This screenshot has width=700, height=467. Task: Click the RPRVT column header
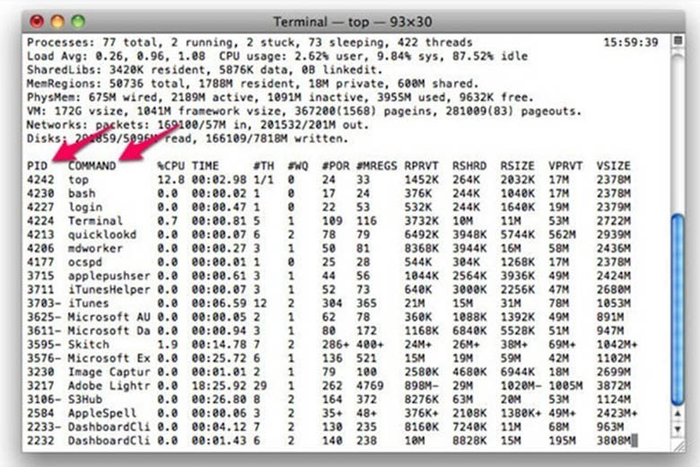pos(421,166)
